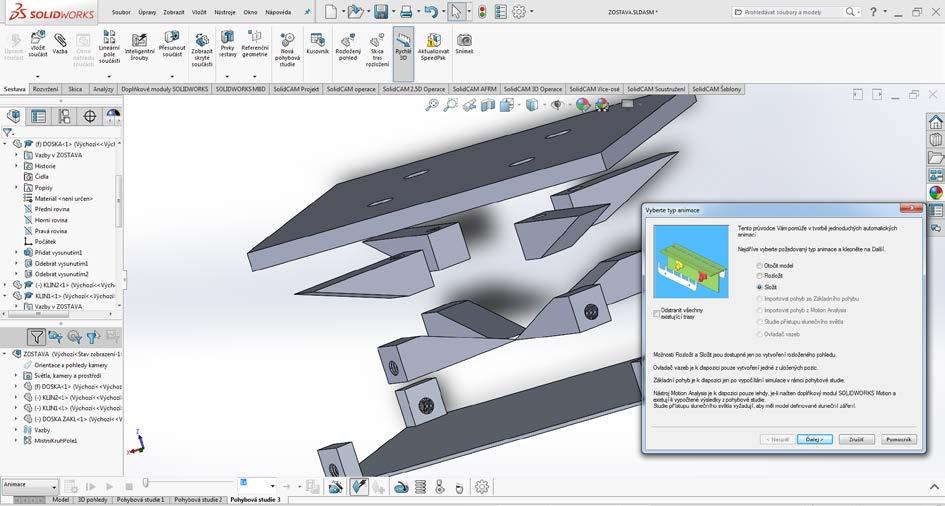Screen dimensions: 945x506
Task: Create Nová pohybová studie
Action: pyautogui.click(x=287, y=50)
